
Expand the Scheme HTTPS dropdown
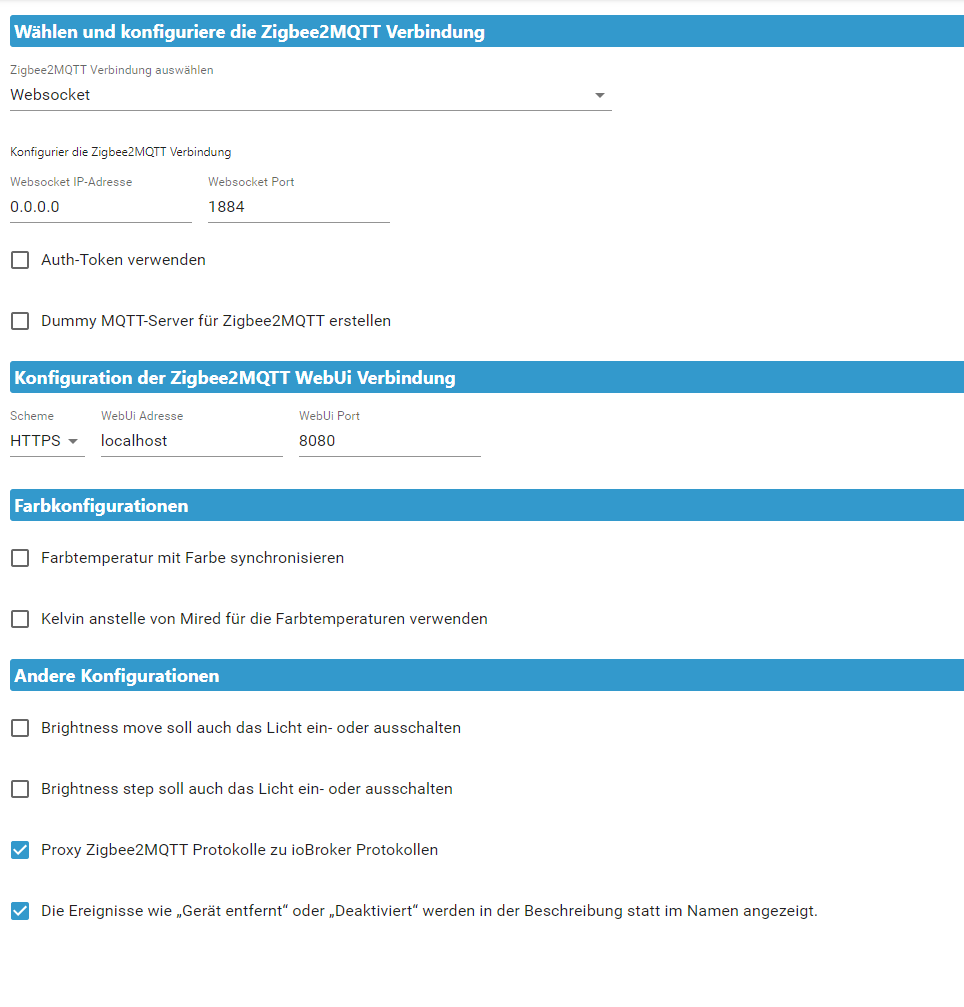47,441
